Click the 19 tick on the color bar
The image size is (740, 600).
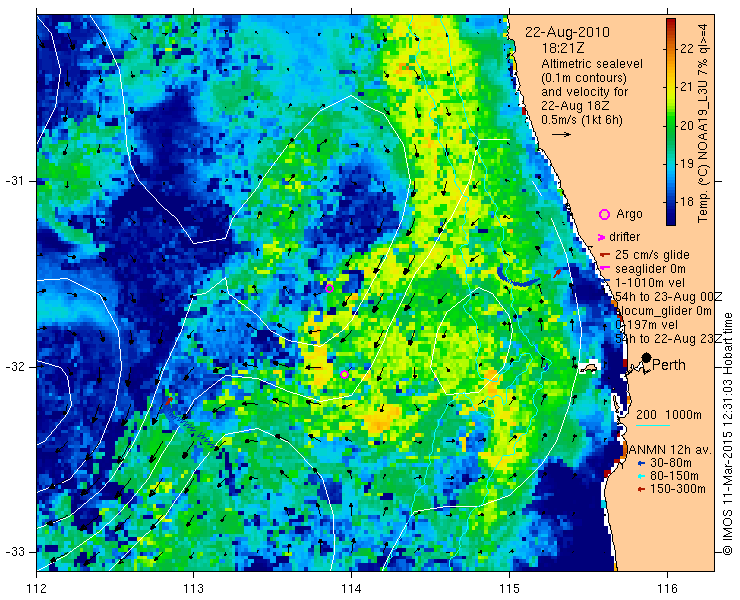coord(687,164)
